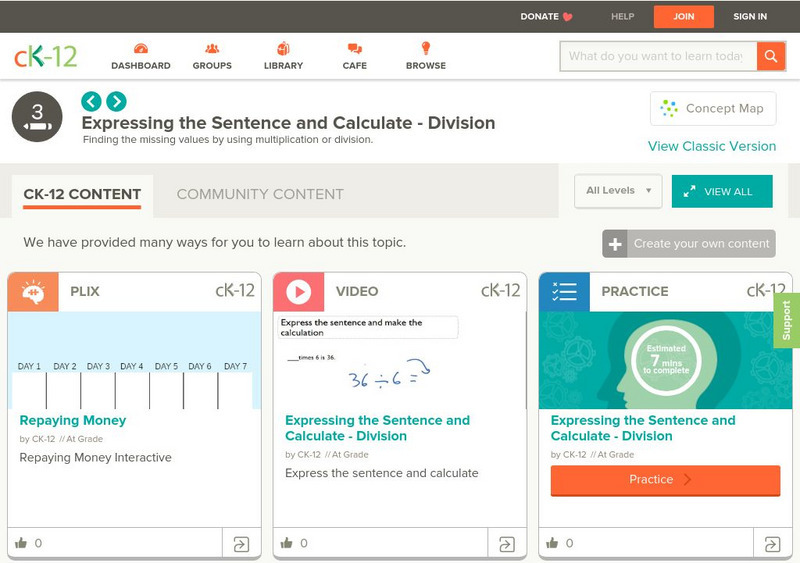Viewport: 800px width, 563px height.
Task: Click the search magnifier icon
Action: pyautogui.click(x=771, y=56)
